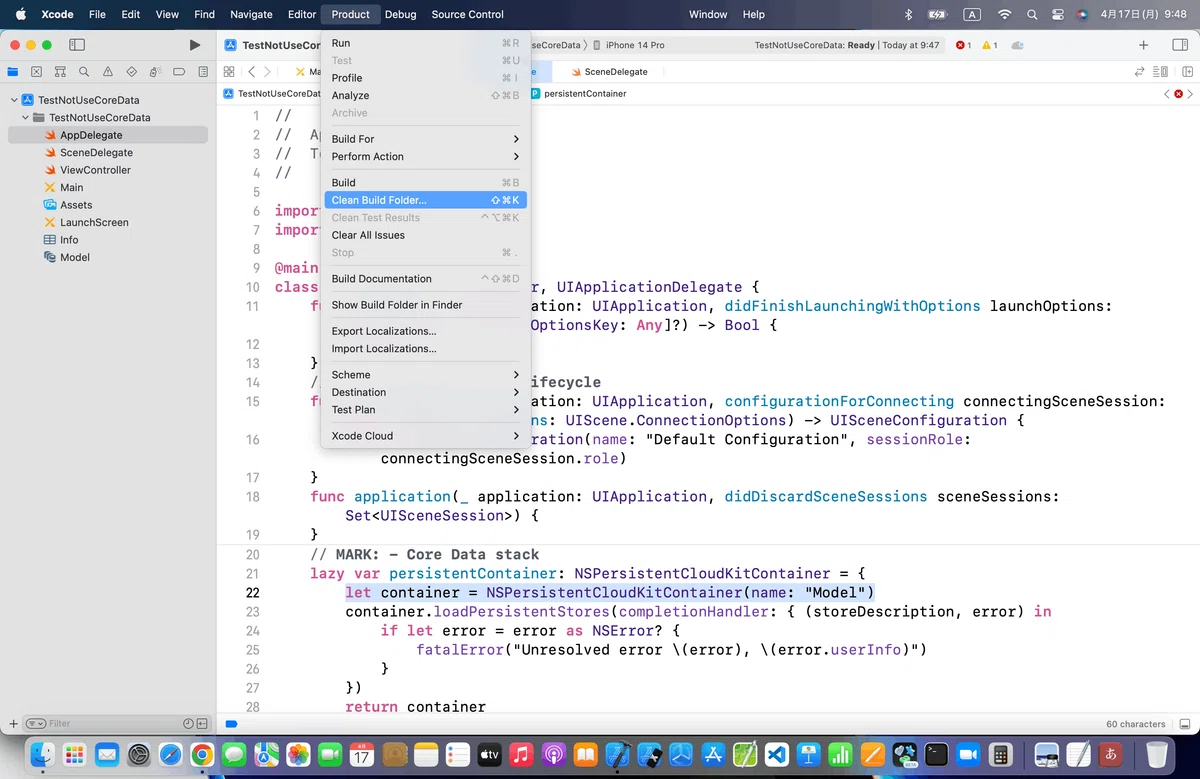Click persistentContainer in the jump bar

pyautogui.click(x=579, y=94)
